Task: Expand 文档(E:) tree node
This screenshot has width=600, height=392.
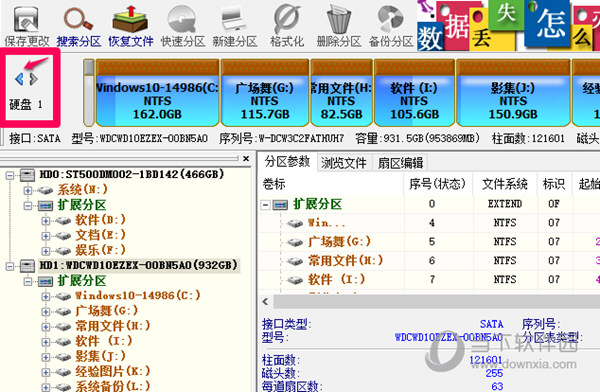Action: point(46,236)
